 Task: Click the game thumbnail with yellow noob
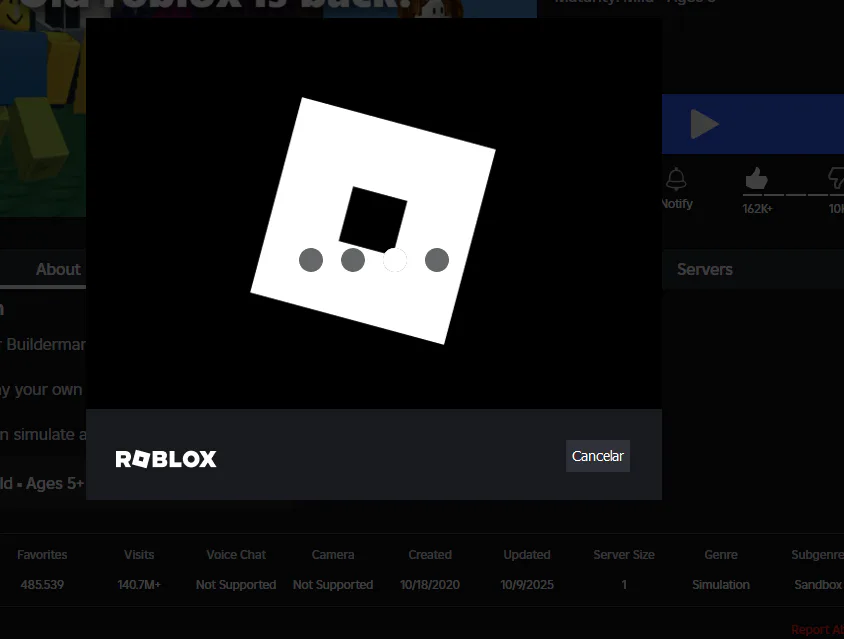click(x=43, y=108)
